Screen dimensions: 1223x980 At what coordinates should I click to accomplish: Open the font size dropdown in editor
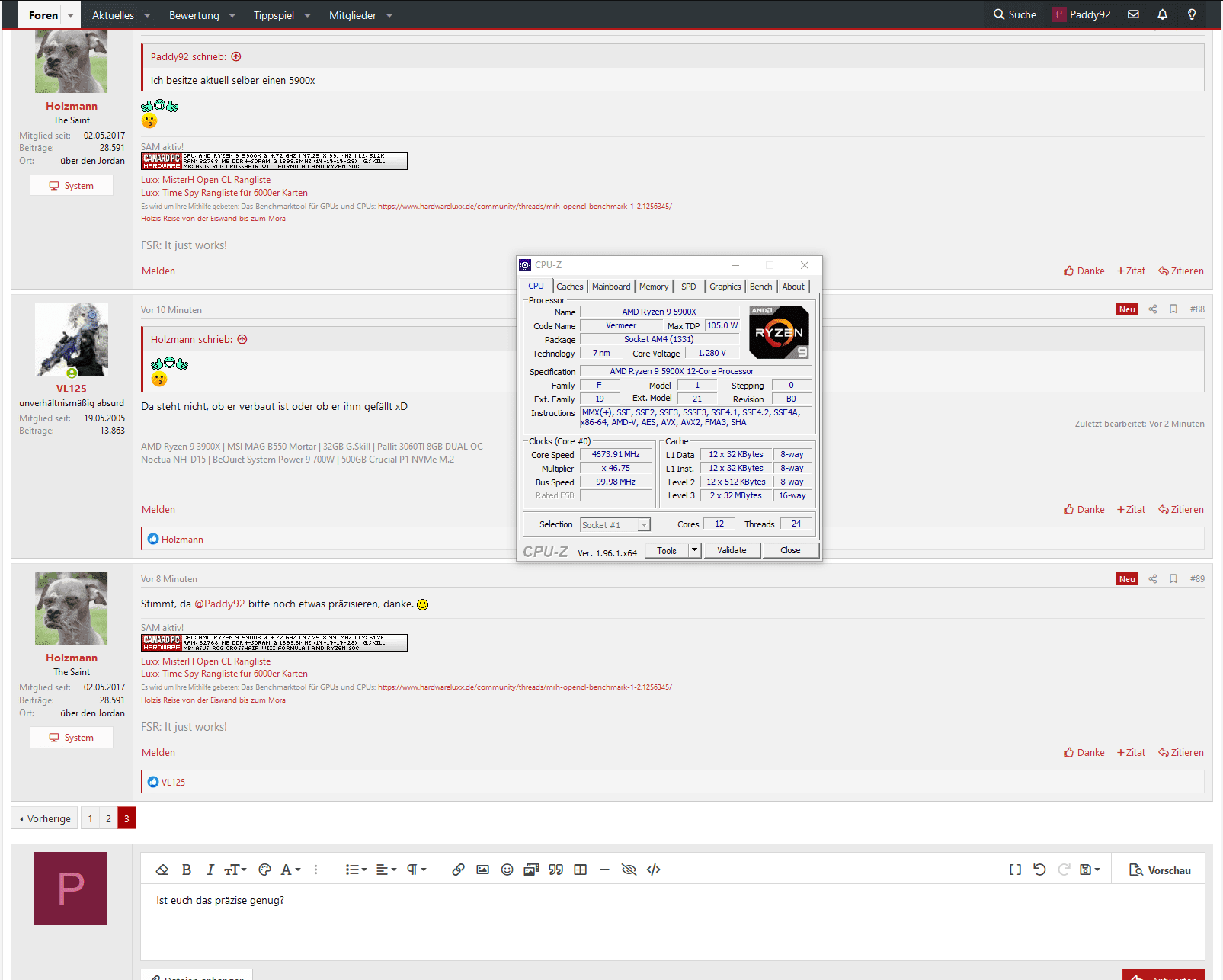(235, 870)
